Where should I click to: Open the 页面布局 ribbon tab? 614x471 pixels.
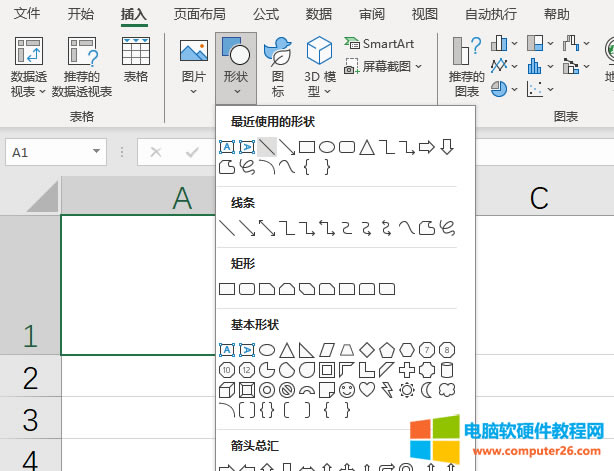coord(199,14)
